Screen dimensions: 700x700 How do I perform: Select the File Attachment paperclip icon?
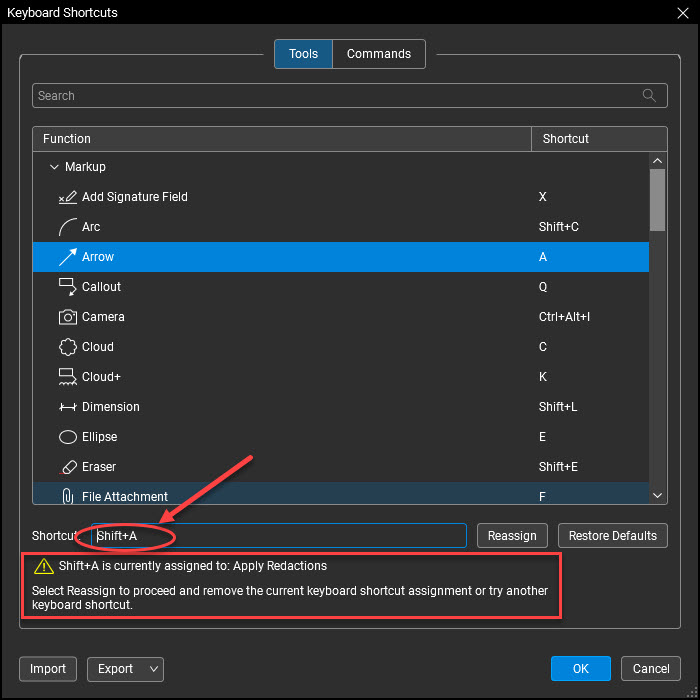[x=68, y=496]
